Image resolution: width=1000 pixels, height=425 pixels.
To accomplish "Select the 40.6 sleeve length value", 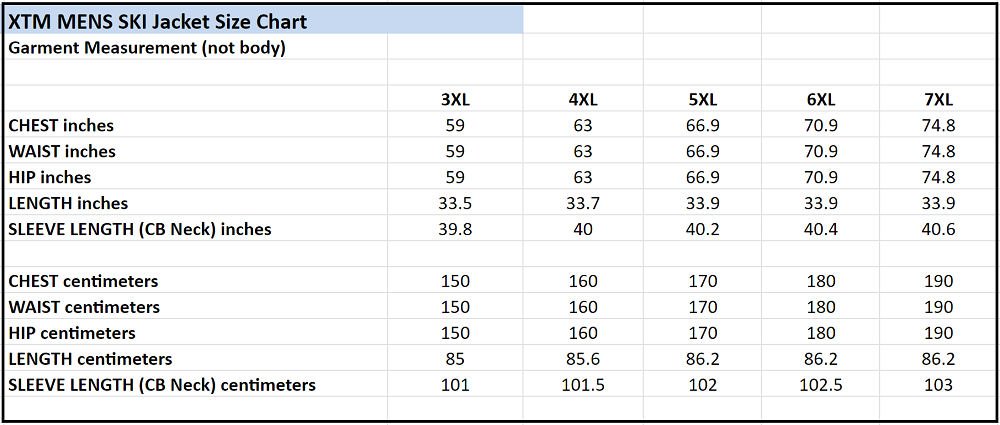I will pos(939,229).
